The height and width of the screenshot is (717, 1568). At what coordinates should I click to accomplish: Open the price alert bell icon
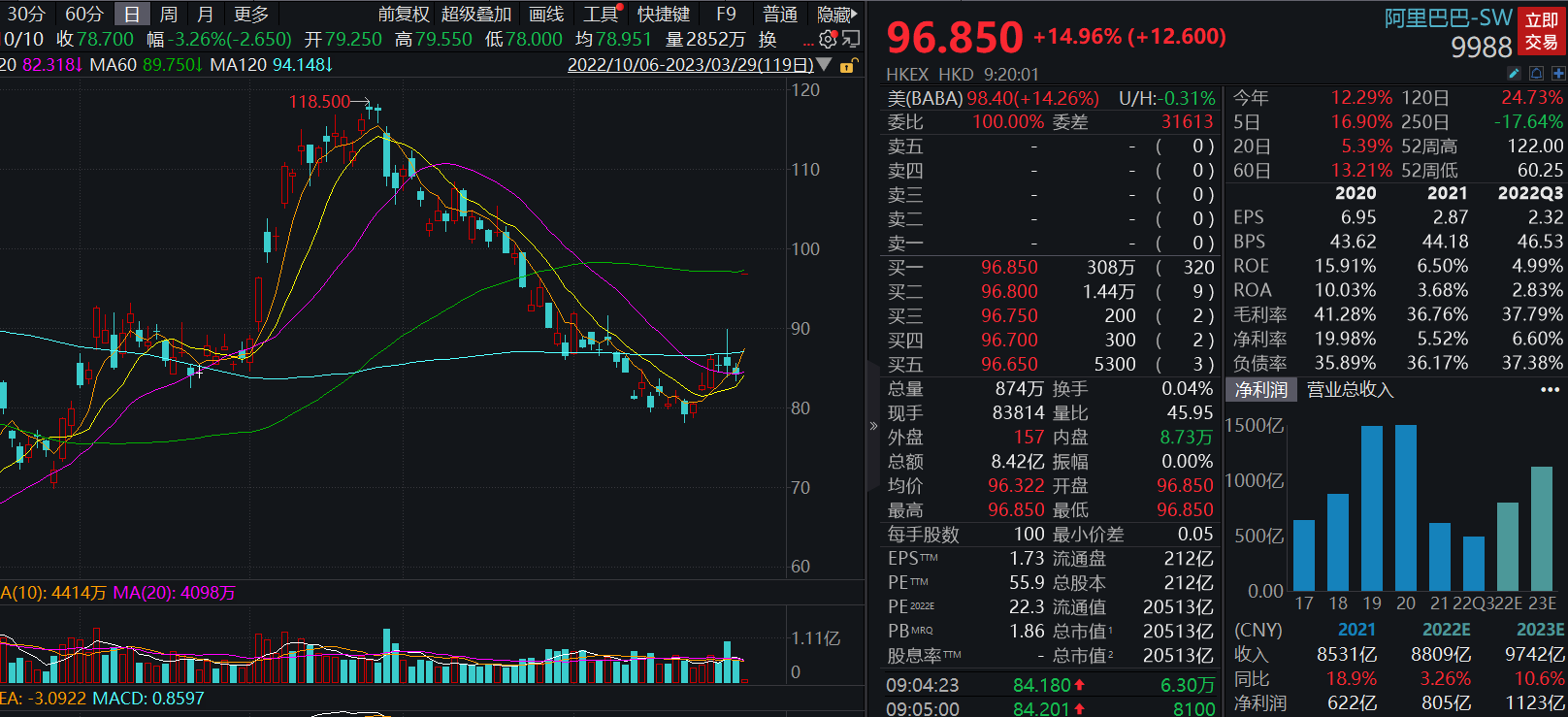pyautogui.click(x=1536, y=74)
